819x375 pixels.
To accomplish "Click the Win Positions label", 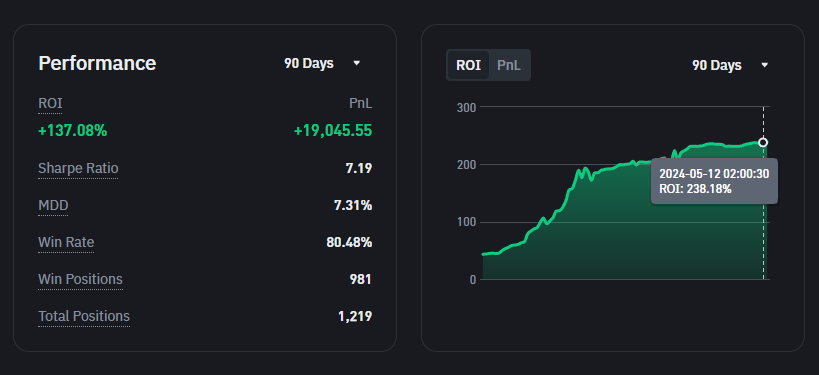I will pos(80,279).
